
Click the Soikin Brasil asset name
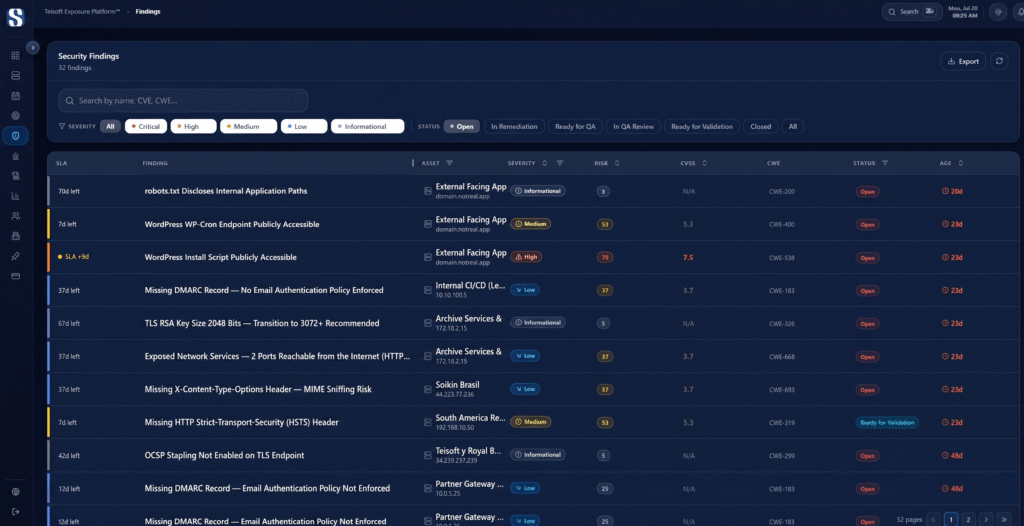pyautogui.click(x=457, y=385)
